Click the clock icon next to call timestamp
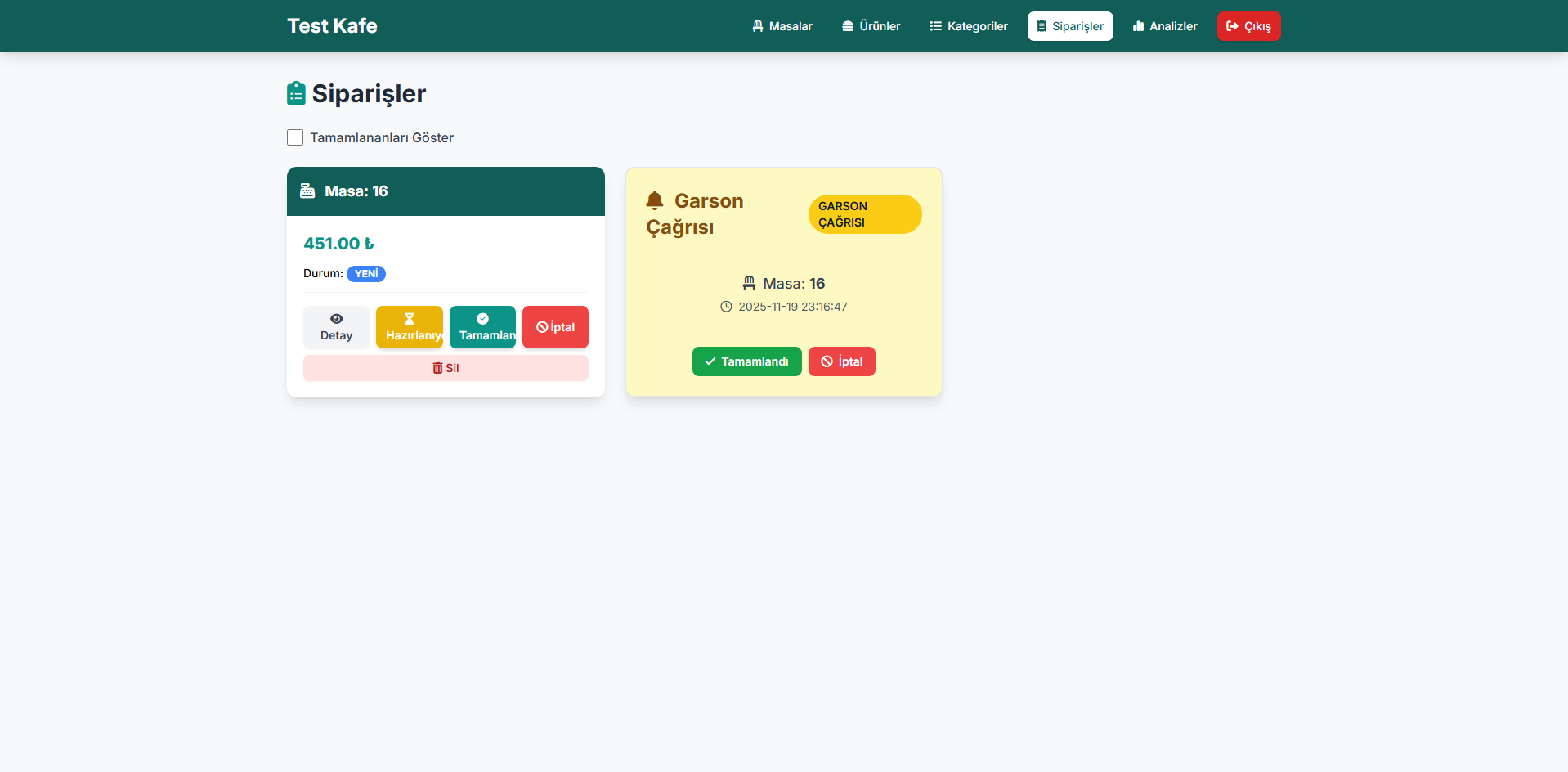 pos(726,307)
